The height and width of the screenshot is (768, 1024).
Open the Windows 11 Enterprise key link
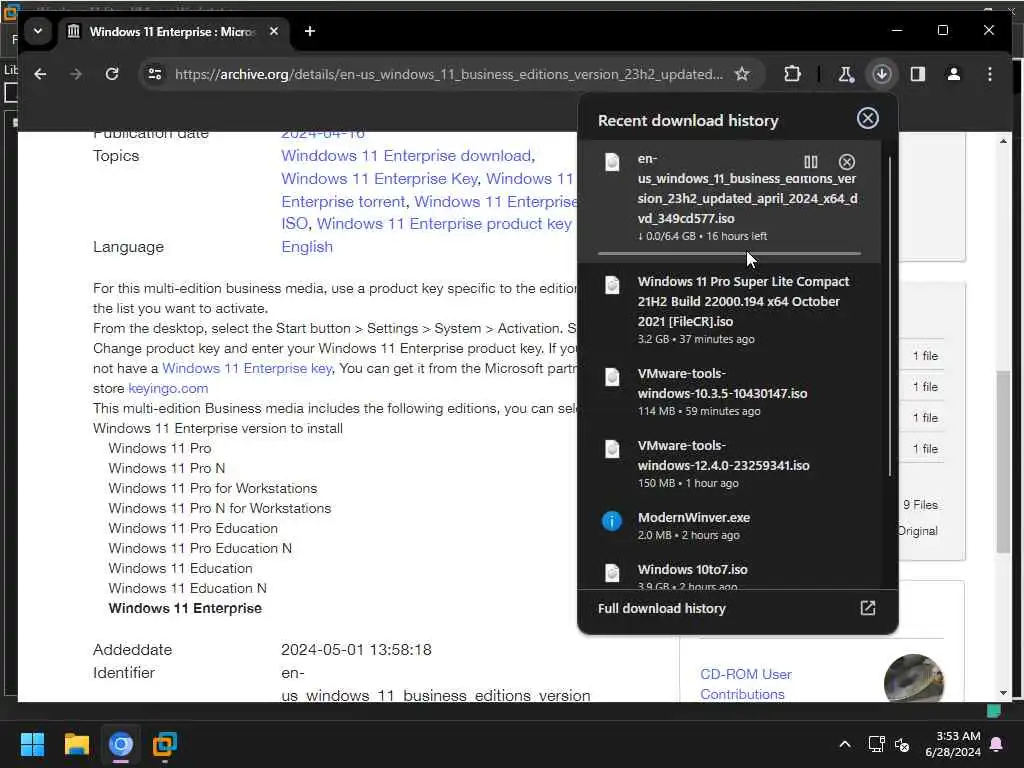[x=247, y=368]
